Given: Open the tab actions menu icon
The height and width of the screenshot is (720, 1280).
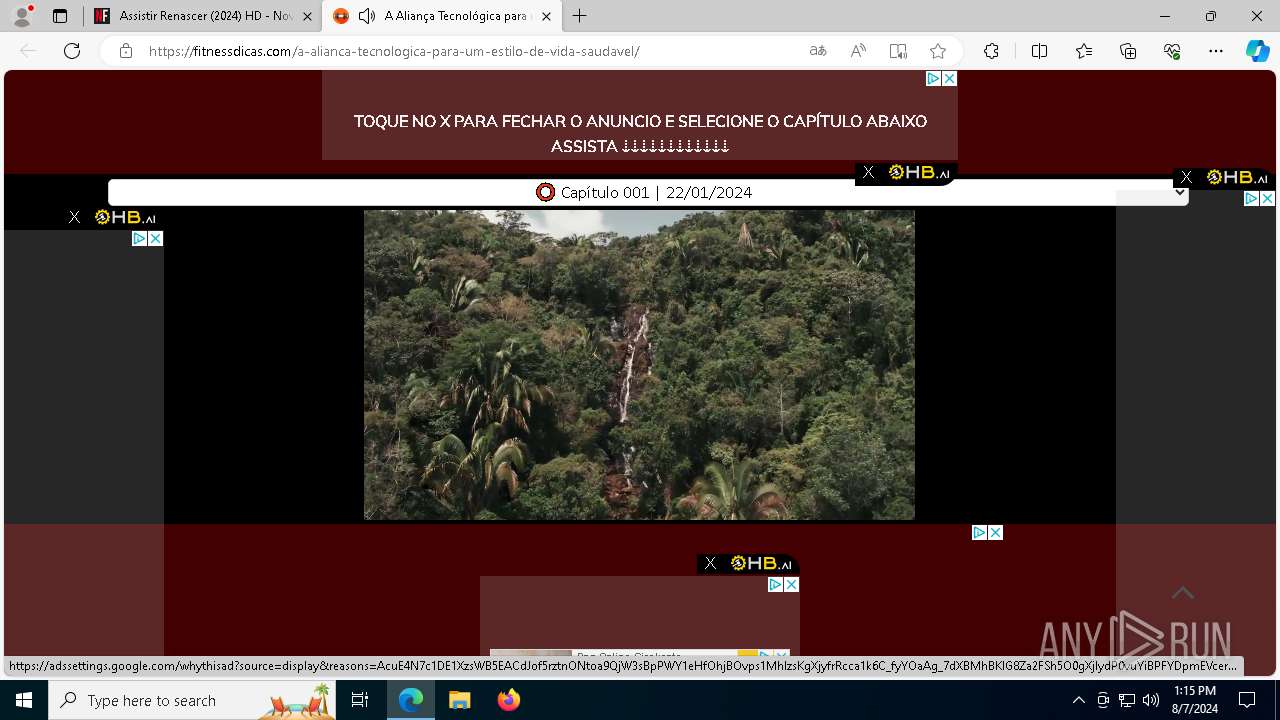Looking at the screenshot, I should point(60,16).
